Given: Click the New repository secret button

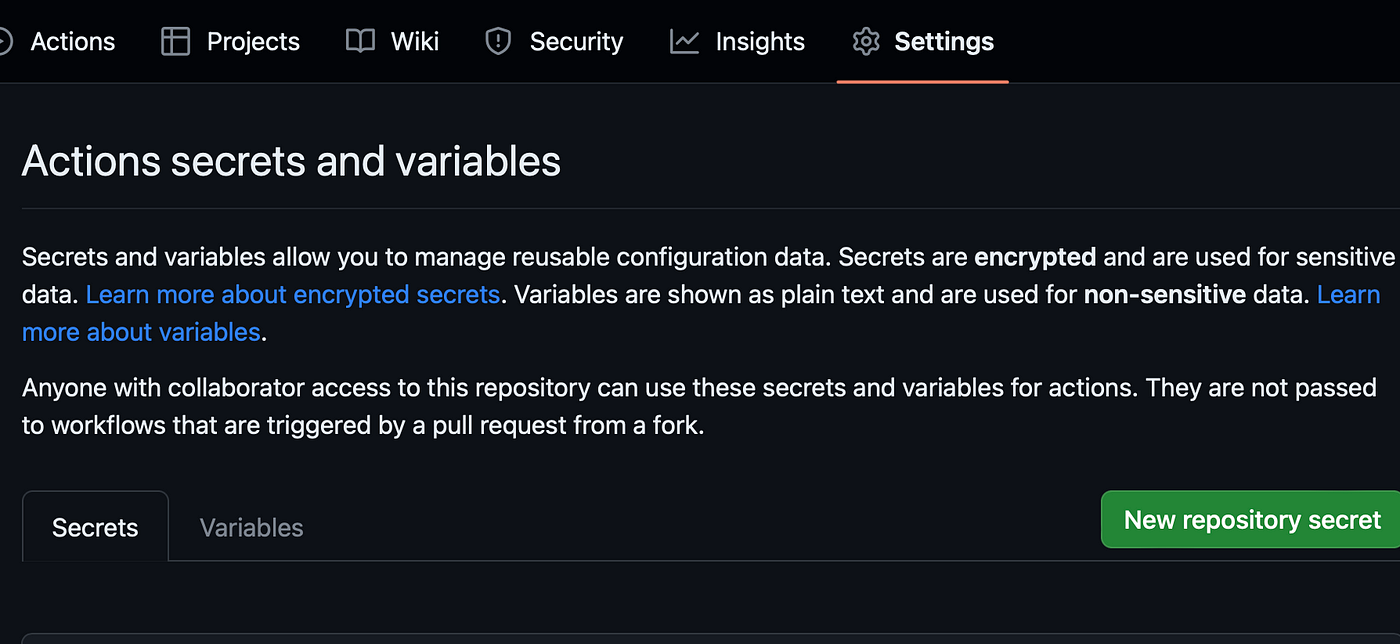Looking at the screenshot, I should pyautogui.click(x=1252, y=520).
